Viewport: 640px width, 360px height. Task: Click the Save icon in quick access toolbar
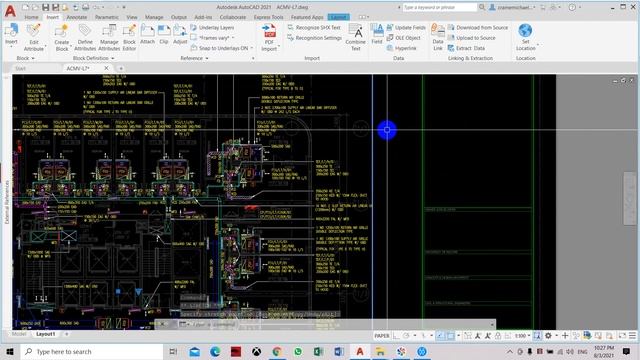[x=46, y=7]
